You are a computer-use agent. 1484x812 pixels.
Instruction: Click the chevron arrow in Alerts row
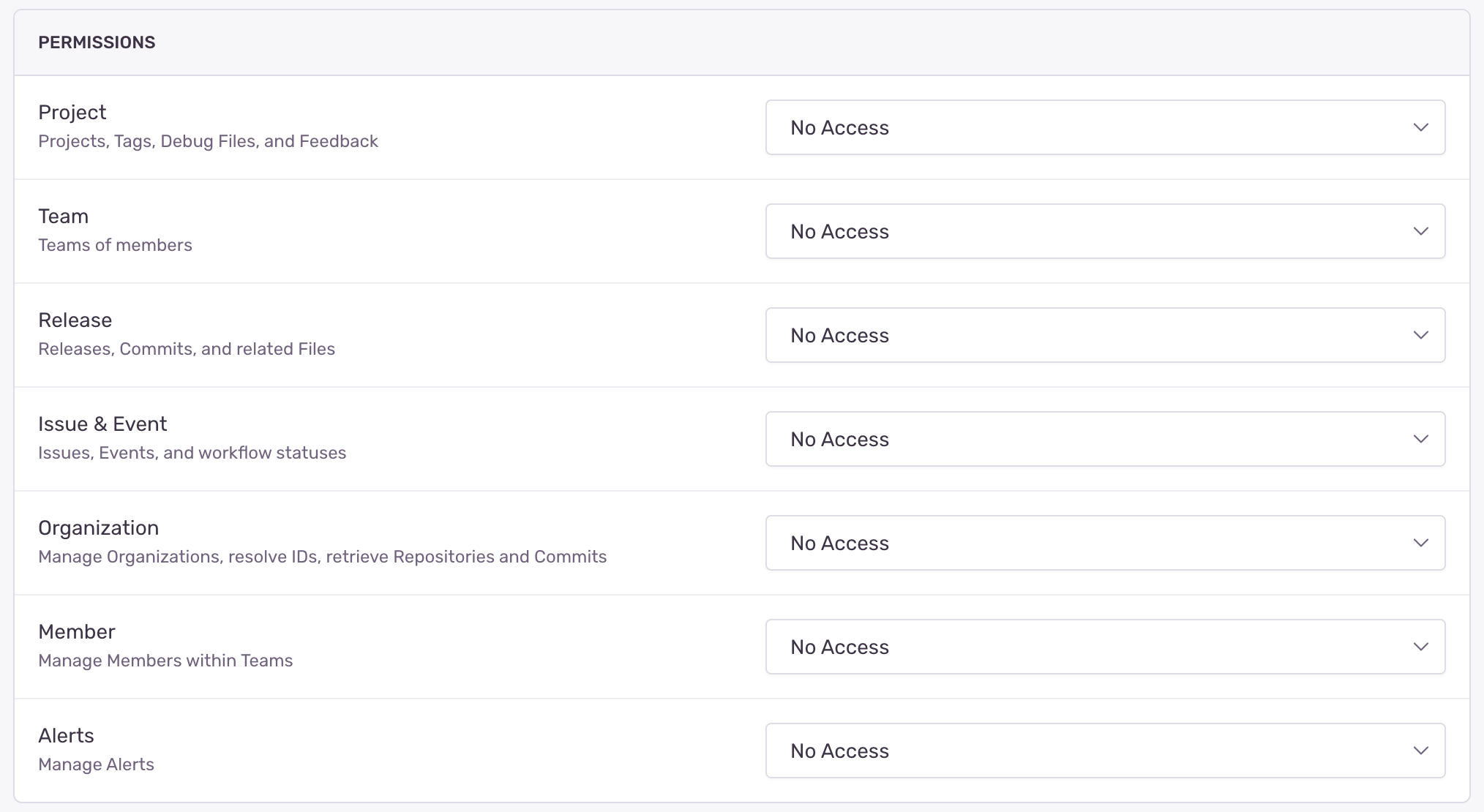pos(1420,751)
